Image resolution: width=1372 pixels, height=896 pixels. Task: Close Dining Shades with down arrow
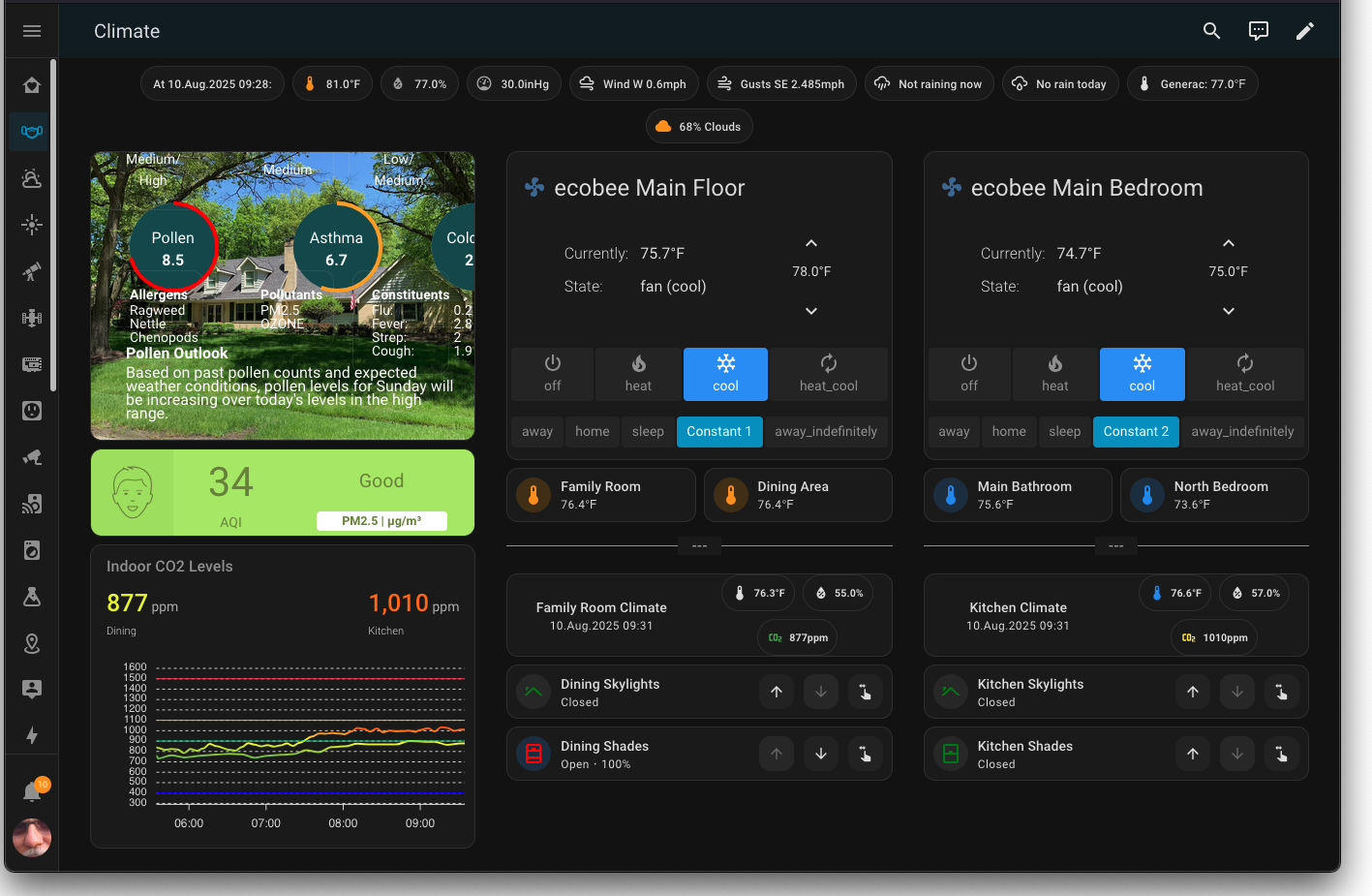pyautogui.click(x=821, y=754)
